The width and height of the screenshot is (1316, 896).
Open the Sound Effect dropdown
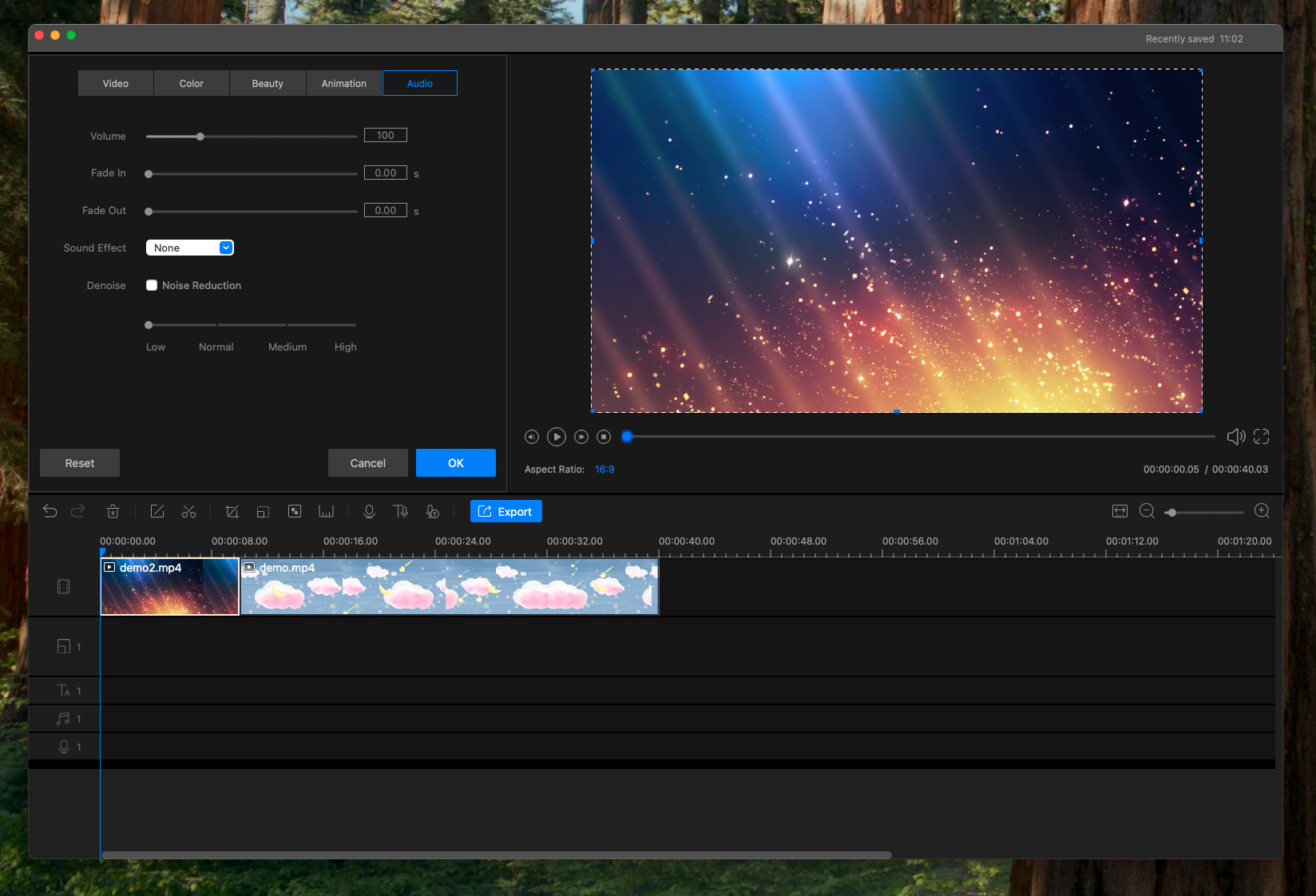tap(190, 248)
